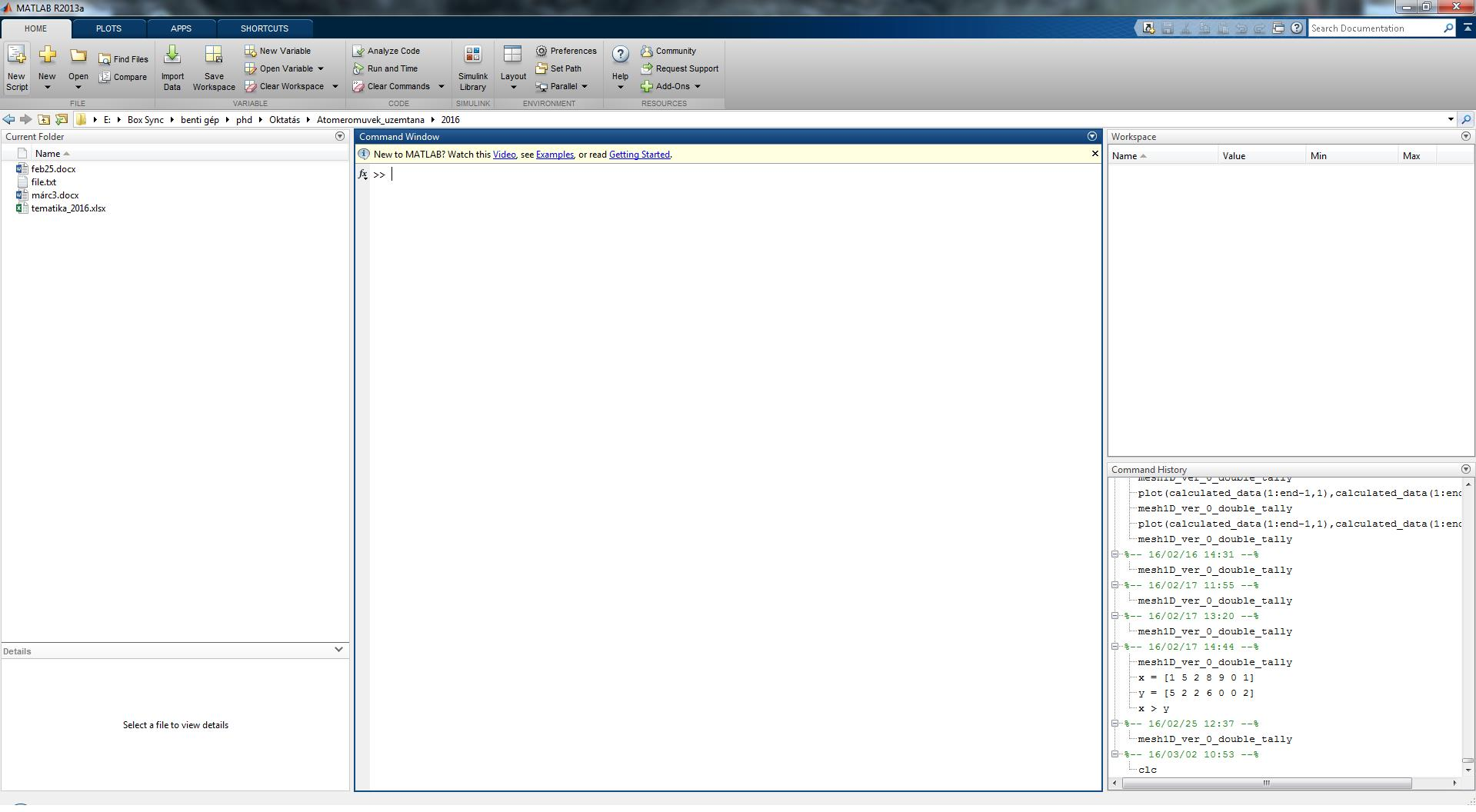Screen dimensions: 1476x812
Task: Open the address bar path history dropdown
Action: (1451, 119)
